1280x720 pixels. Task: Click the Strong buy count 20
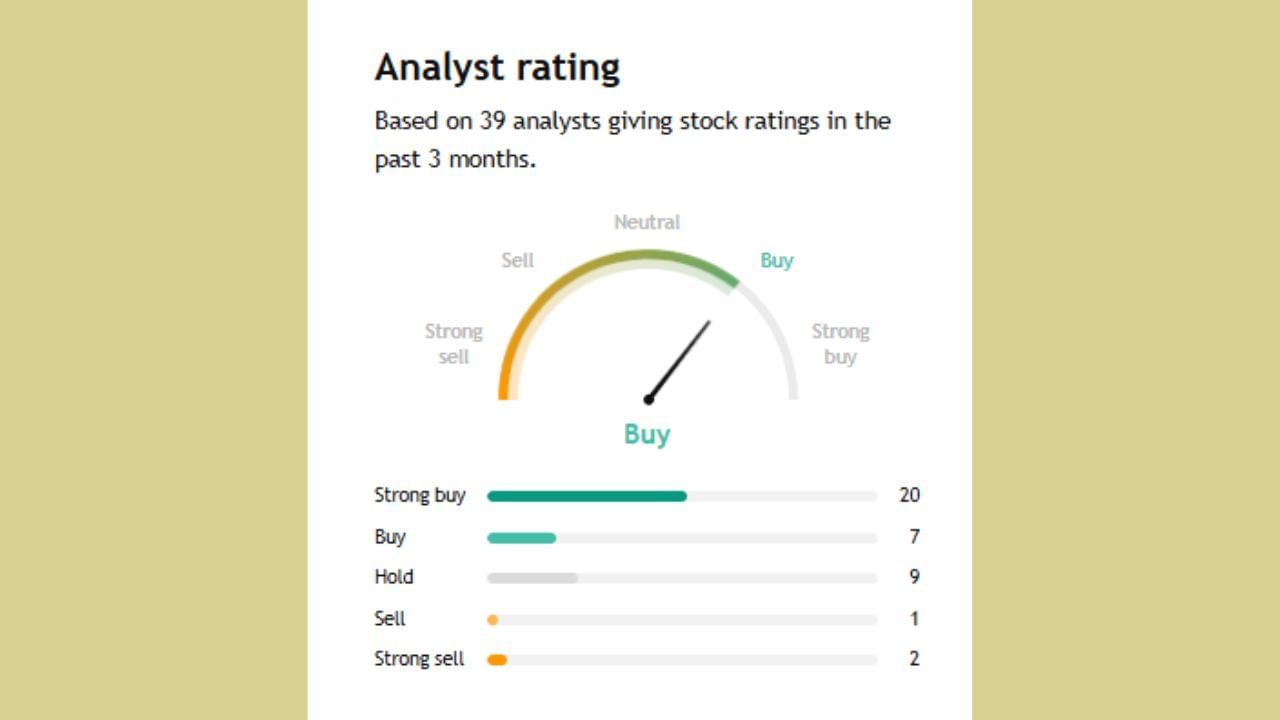909,495
